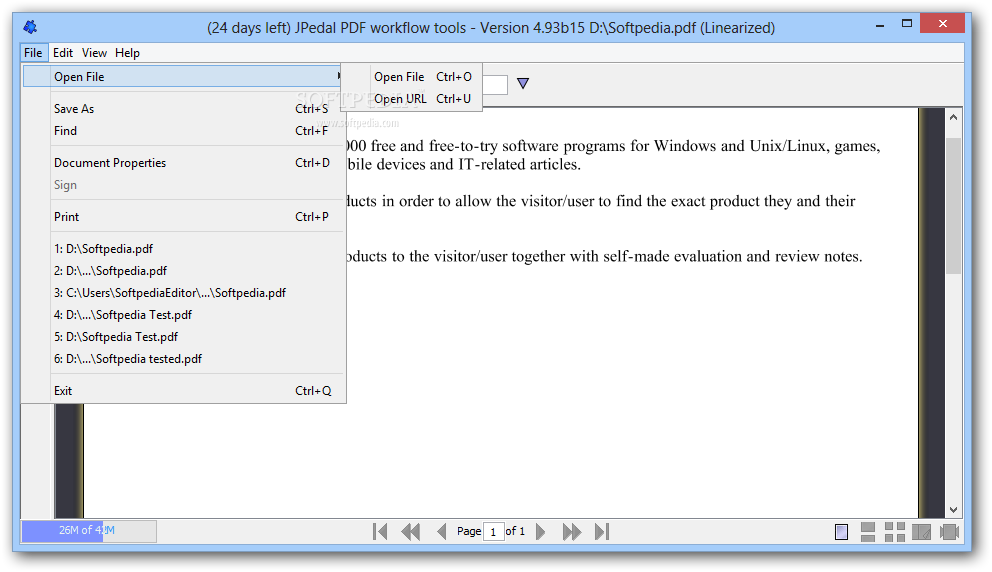Choose Open URL in submenu
Image resolution: width=992 pixels, height=572 pixels.
[423, 99]
